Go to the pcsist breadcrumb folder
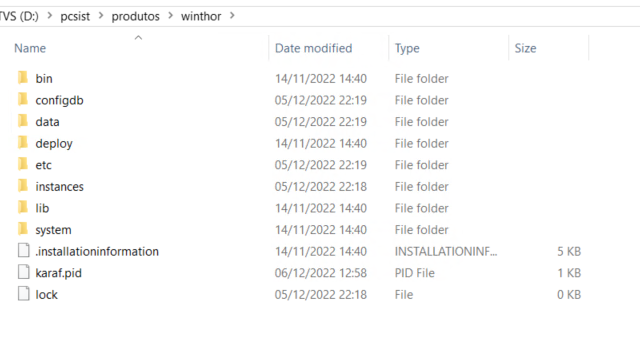This screenshot has width=640, height=360. tap(75, 16)
